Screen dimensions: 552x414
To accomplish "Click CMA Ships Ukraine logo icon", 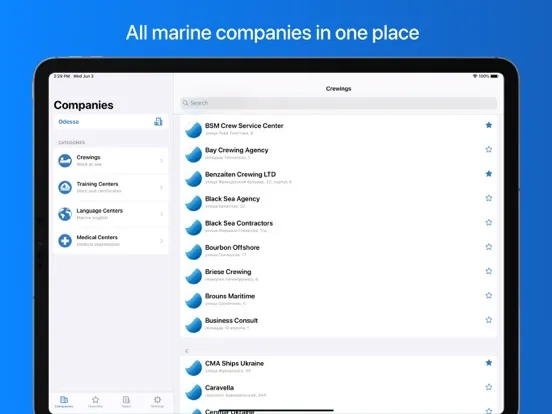I will point(194,368).
